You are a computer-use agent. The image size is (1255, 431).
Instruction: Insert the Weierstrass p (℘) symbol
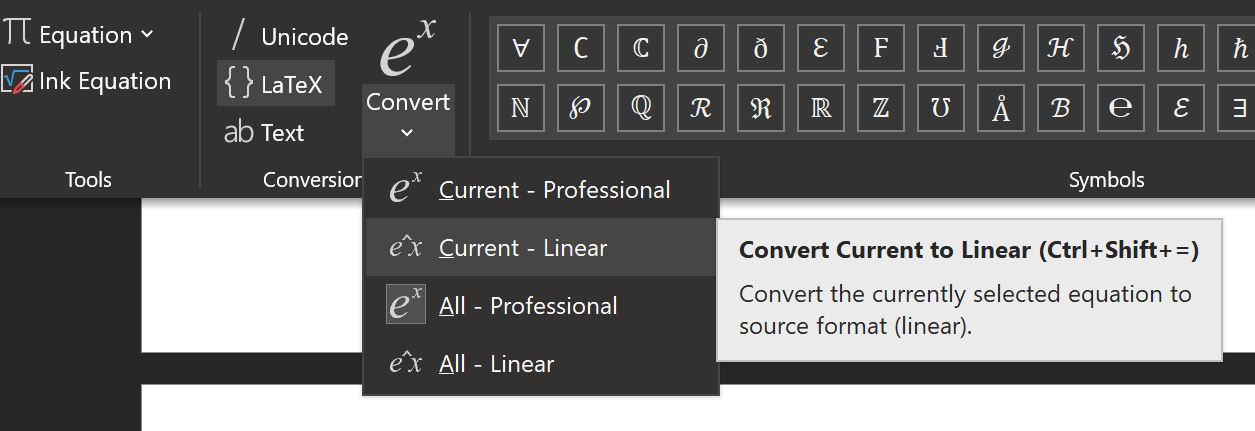(581, 108)
